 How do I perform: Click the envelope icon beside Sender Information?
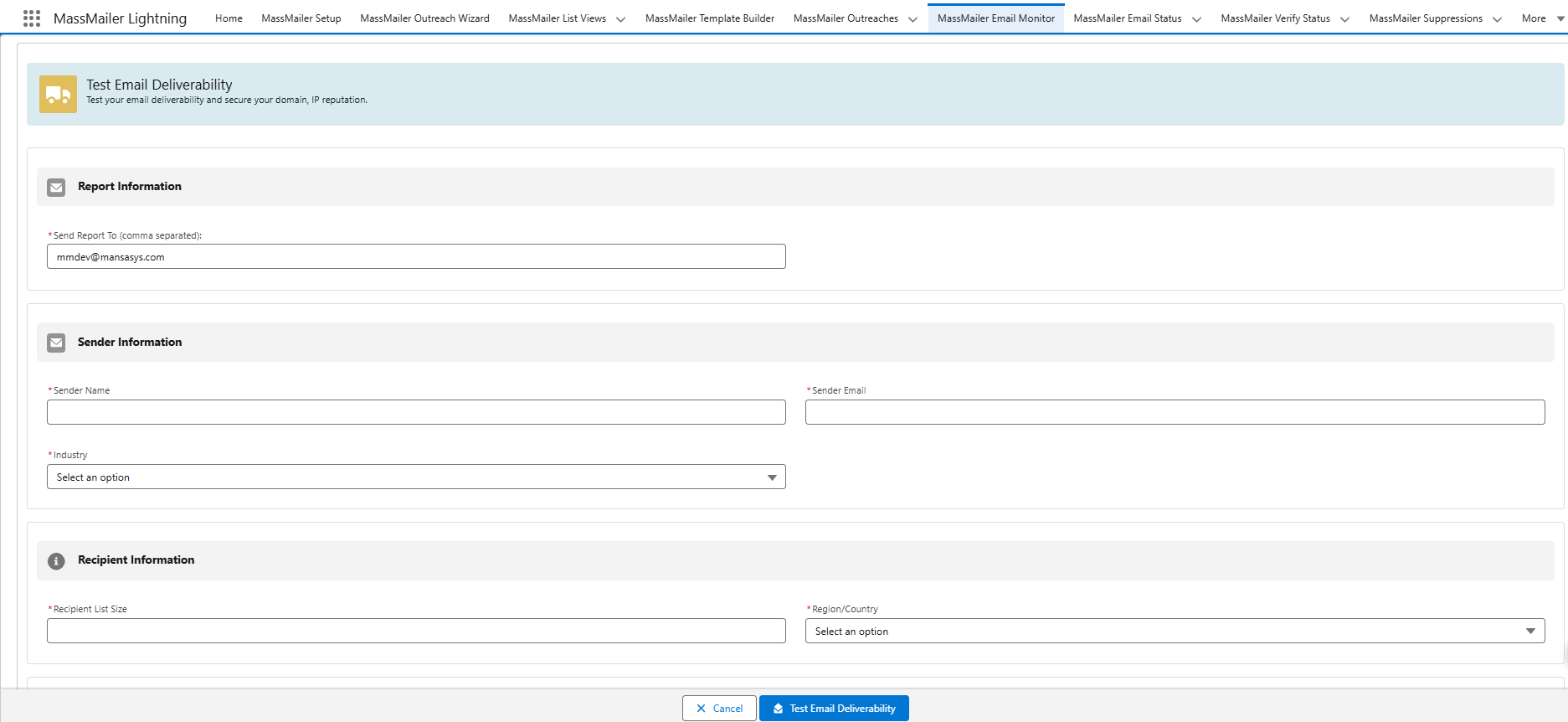pyautogui.click(x=56, y=343)
